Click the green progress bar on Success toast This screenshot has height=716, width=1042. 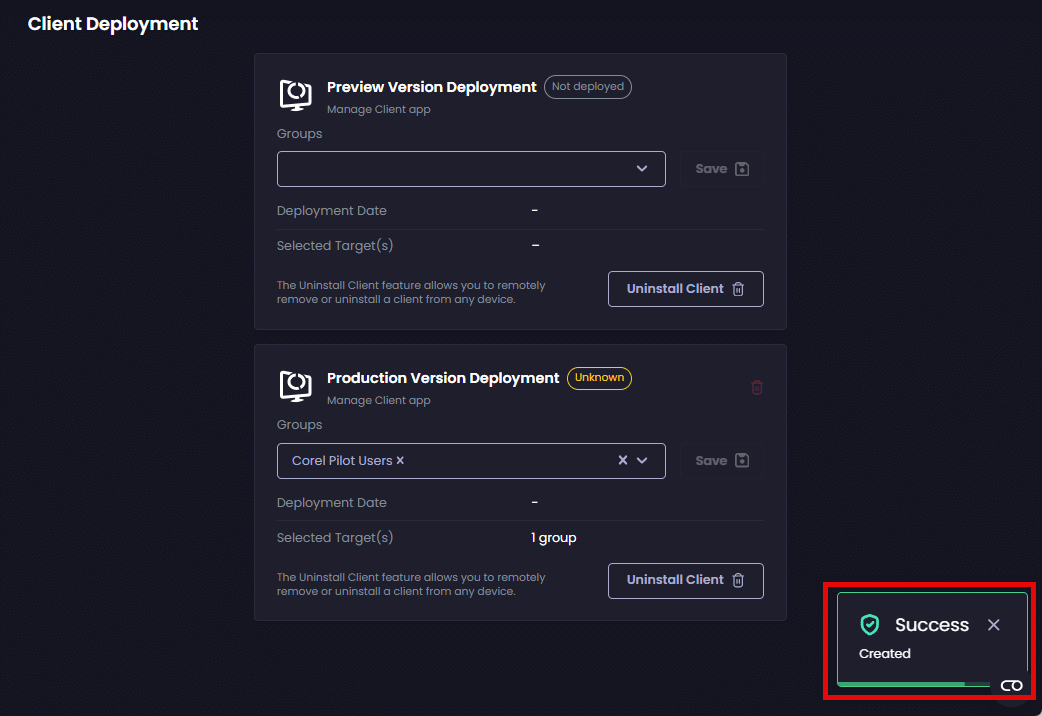pyautogui.click(x=900, y=684)
